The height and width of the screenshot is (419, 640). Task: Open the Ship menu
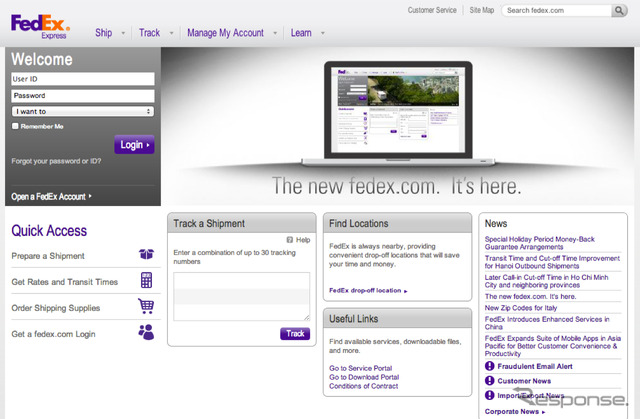coord(104,33)
